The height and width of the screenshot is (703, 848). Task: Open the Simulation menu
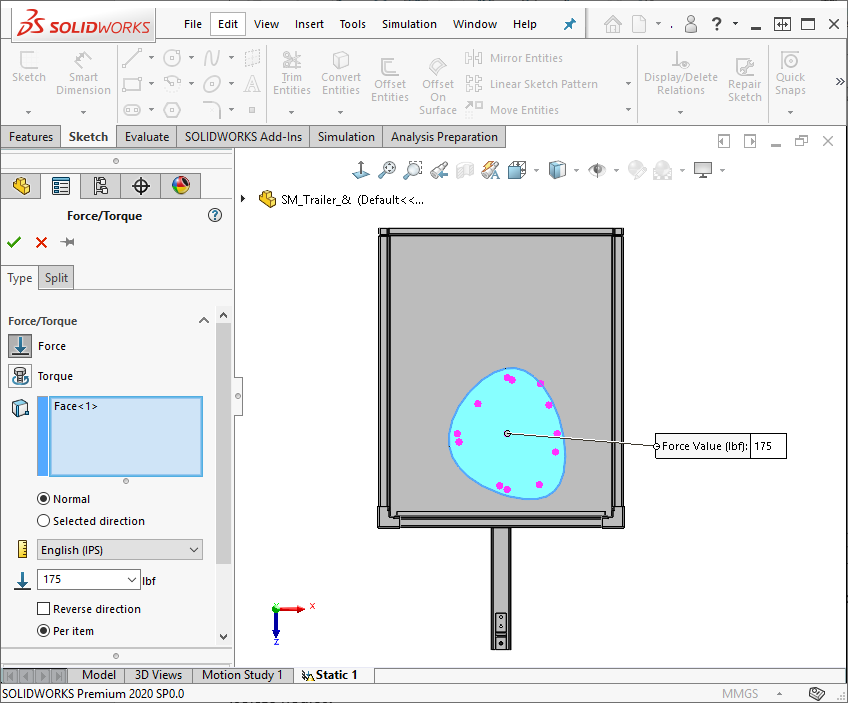point(409,24)
